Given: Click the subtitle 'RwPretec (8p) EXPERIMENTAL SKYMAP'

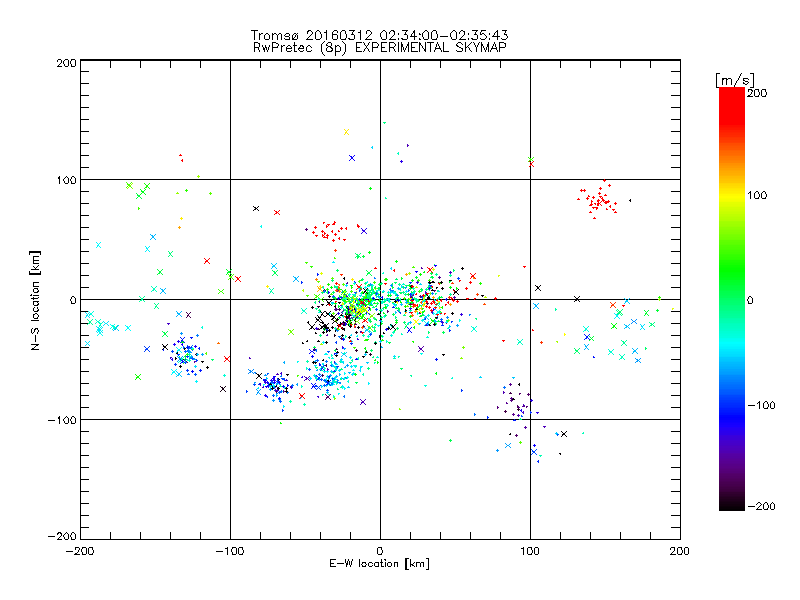Looking at the screenshot, I should coord(379,48).
